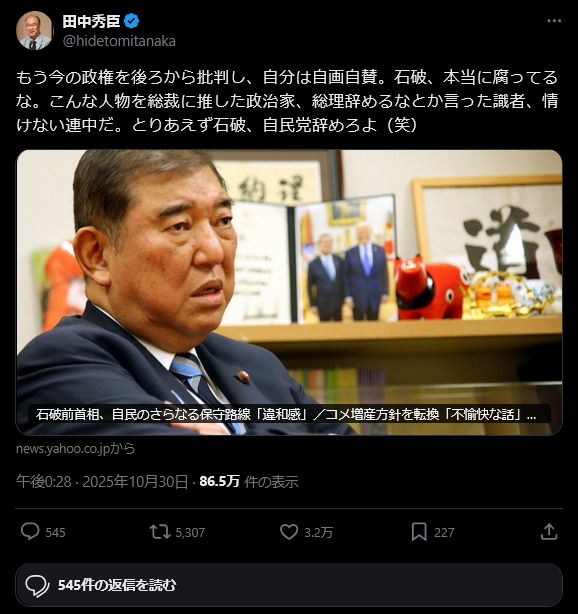
Task: Click the post timestamp 午後0:28 2025年10月30日
Action: click(x=102, y=482)
